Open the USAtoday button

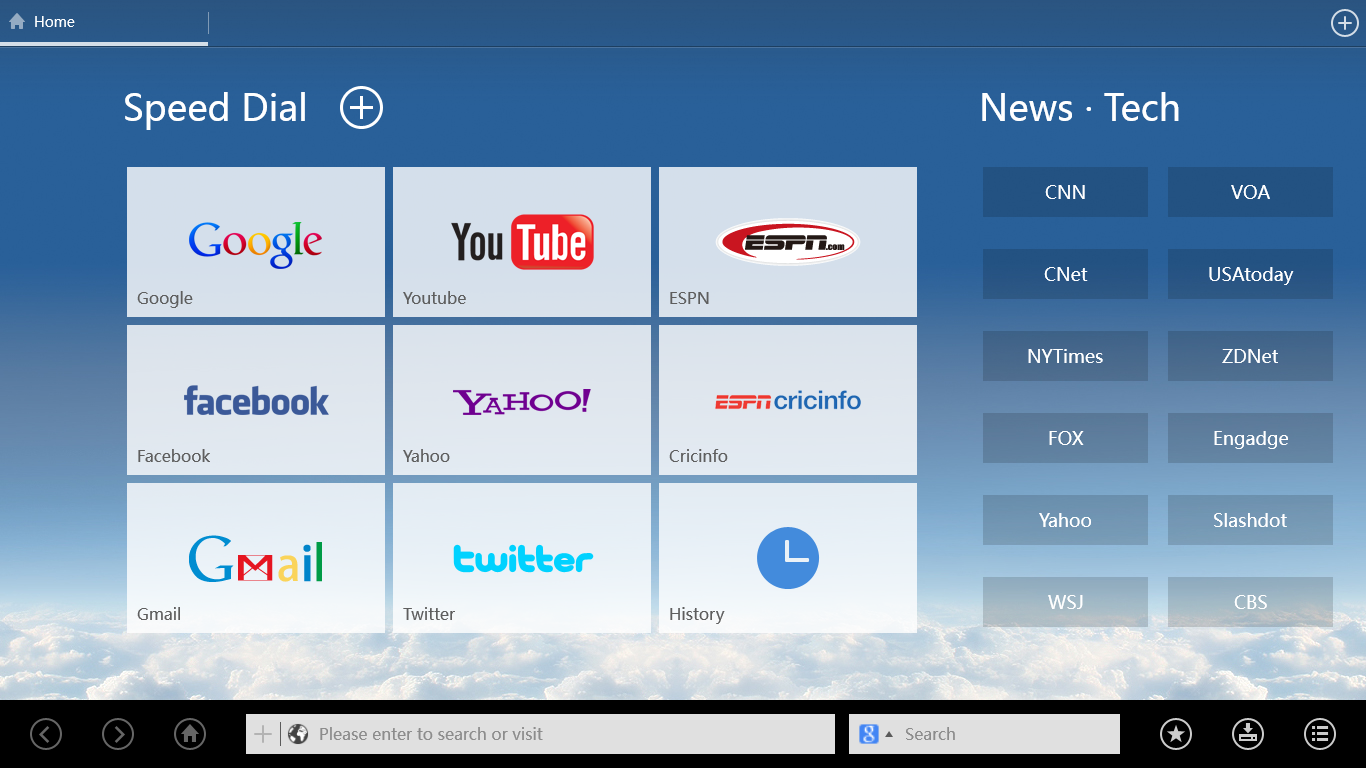coord(1250,274)
